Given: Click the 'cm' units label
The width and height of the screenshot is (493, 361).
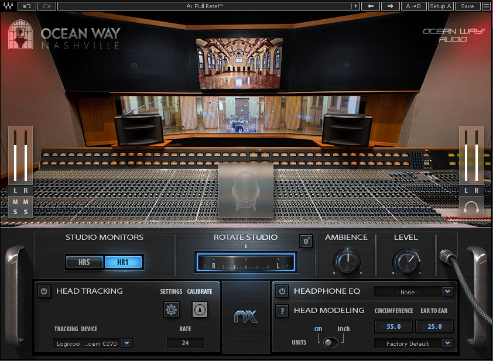Looking at the screenshot, I should pos(318,329).
